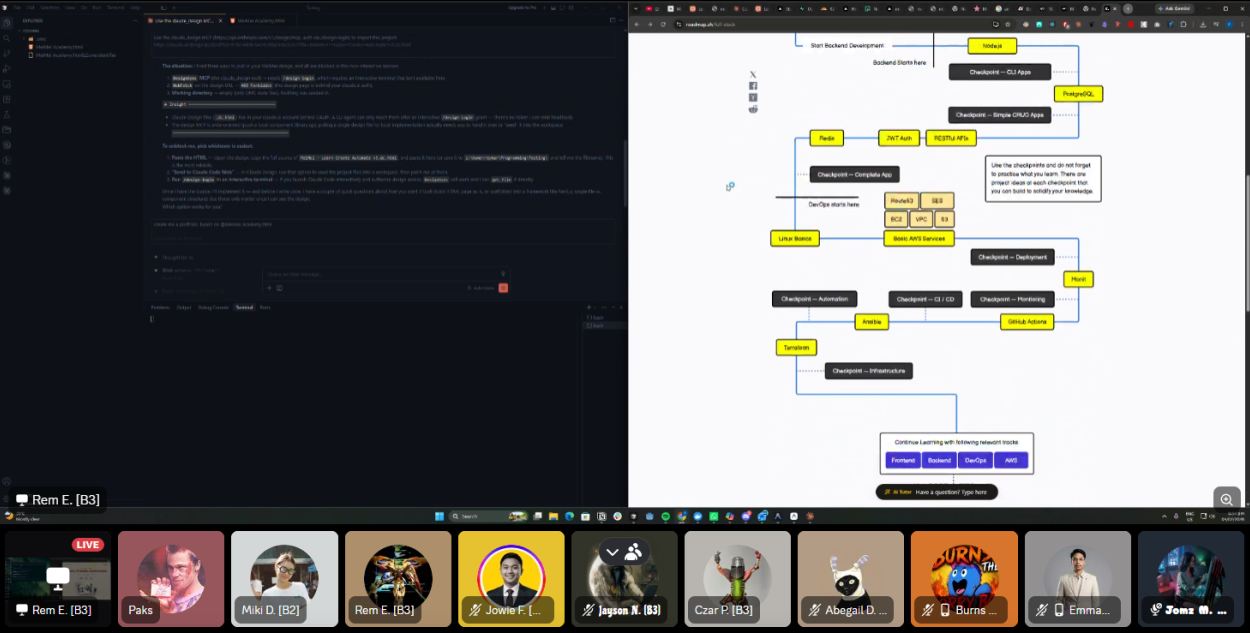1250x633 pixels.
Task: Click the Facebook share icon on roadmap page
Action: 753,86
